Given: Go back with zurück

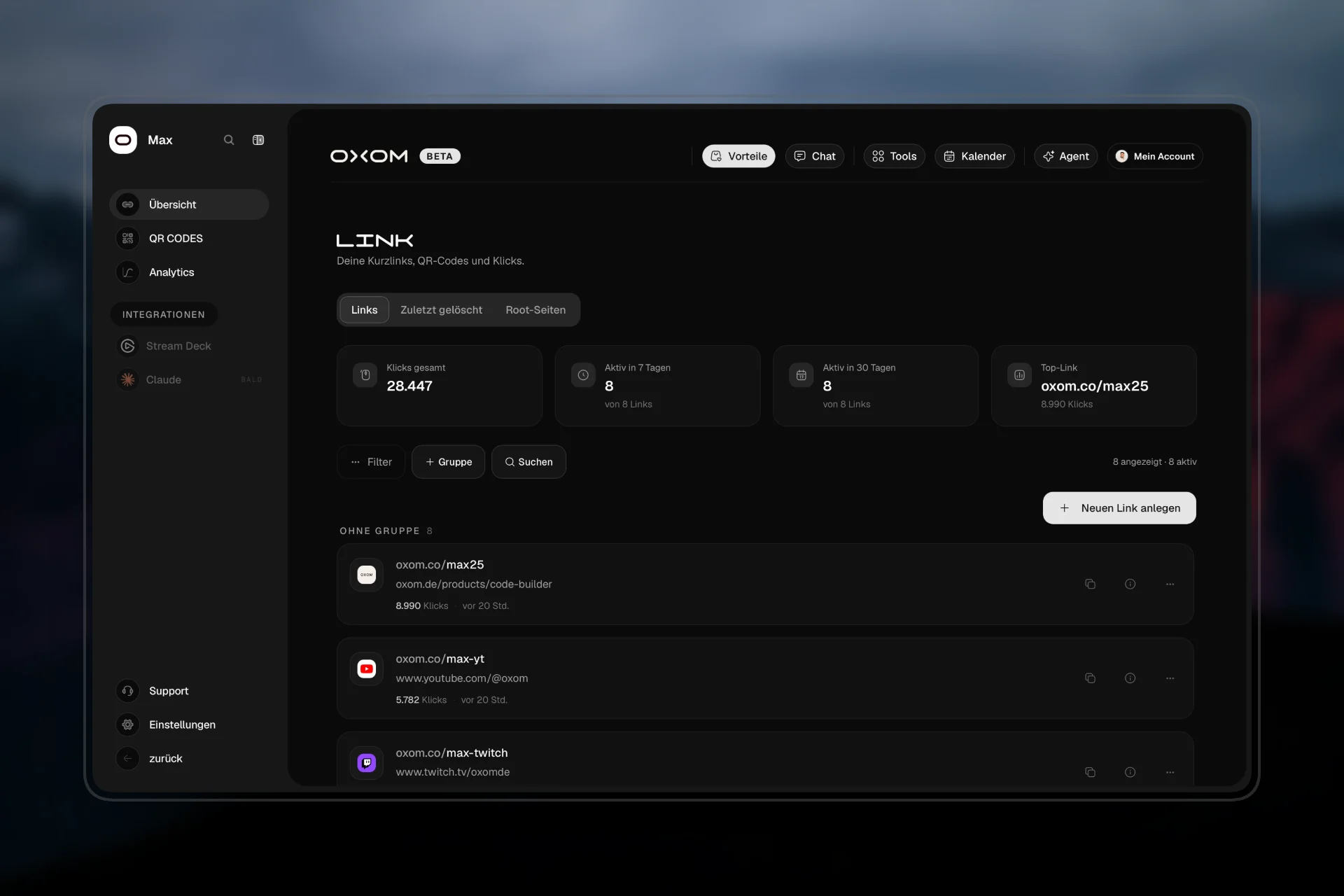Looking at the screenshot, I should coord(189,759).
